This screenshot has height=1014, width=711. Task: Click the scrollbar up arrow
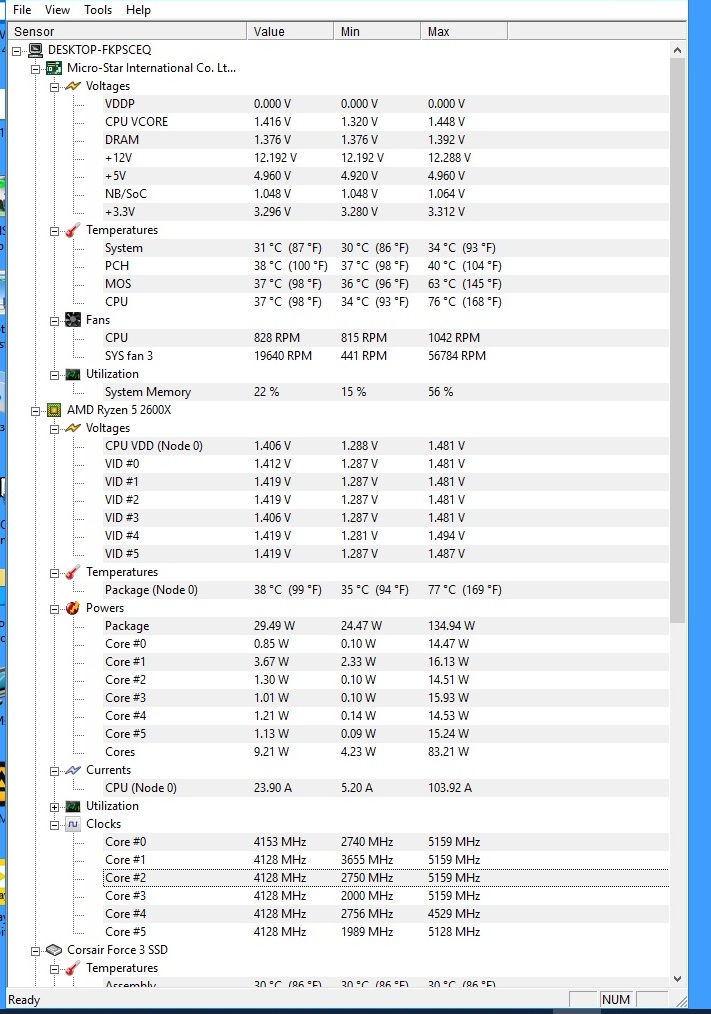(677, 50)
